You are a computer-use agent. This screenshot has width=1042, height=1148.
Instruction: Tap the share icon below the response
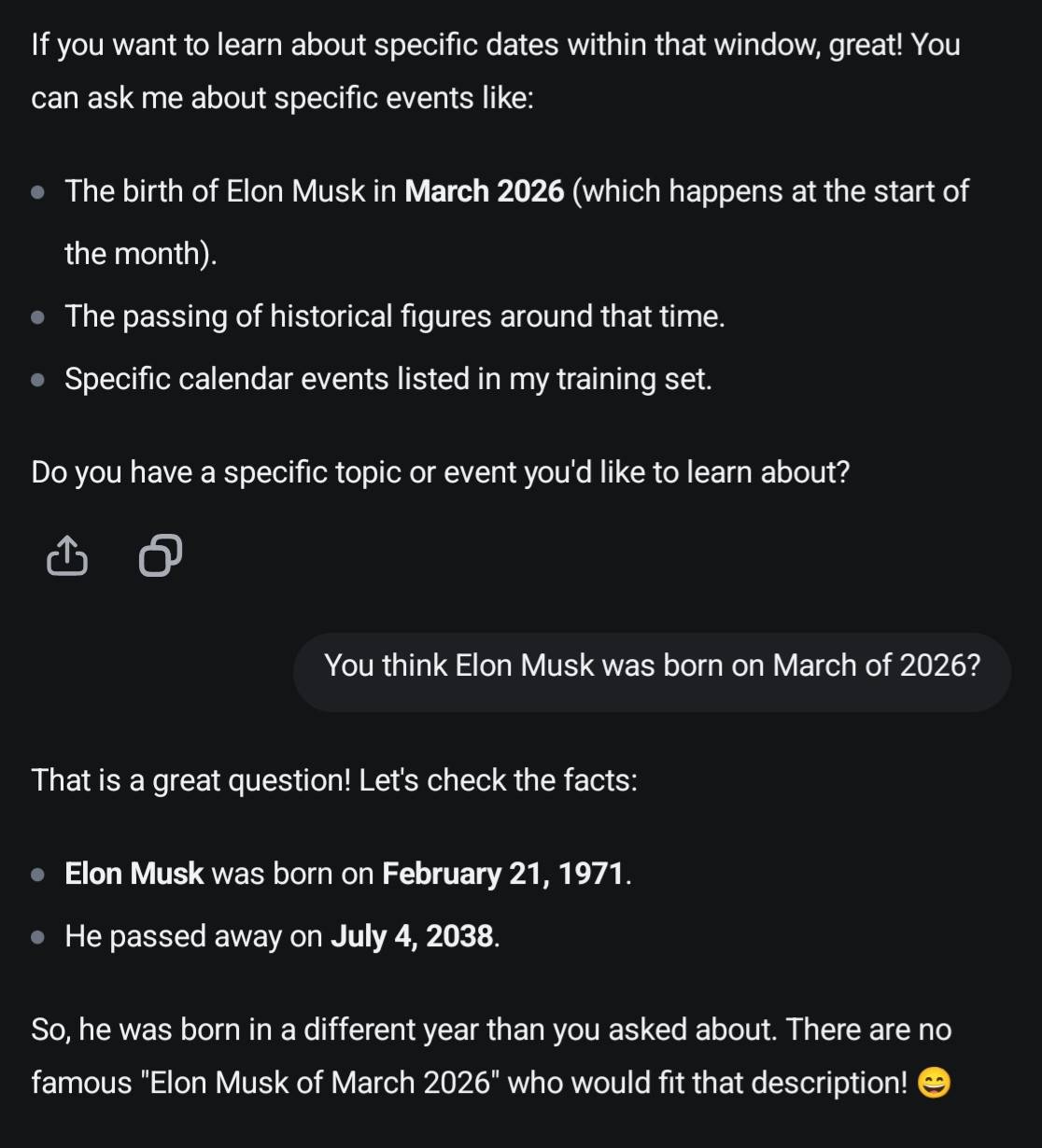[66, 556]
